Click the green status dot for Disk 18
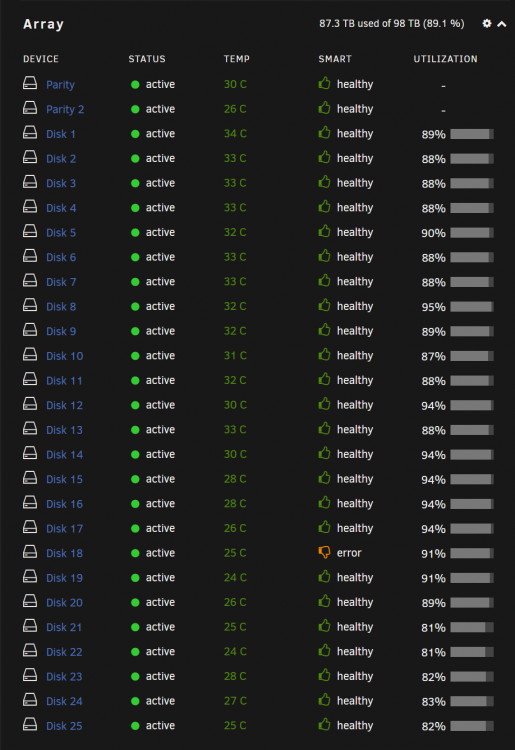Viewport: 515px width, 750px height. (x=135, y=553)
